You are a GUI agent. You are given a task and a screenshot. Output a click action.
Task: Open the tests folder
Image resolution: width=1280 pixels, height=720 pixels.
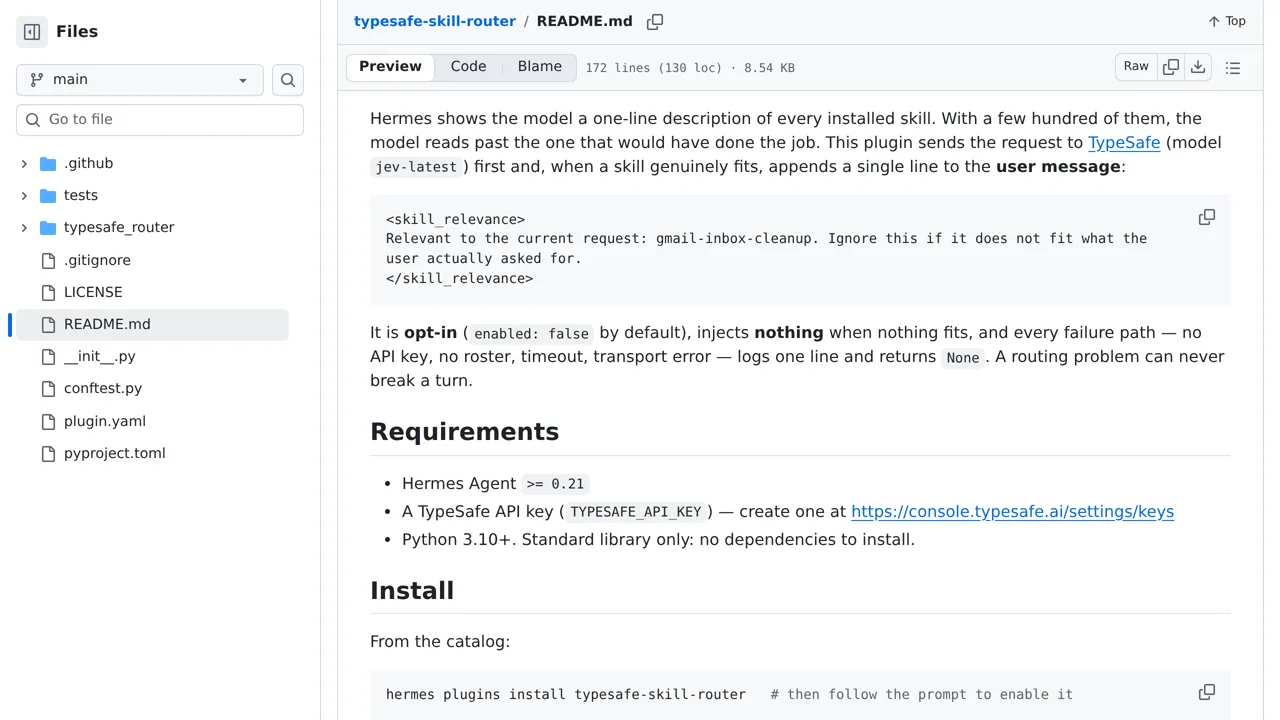coord(81,196)
